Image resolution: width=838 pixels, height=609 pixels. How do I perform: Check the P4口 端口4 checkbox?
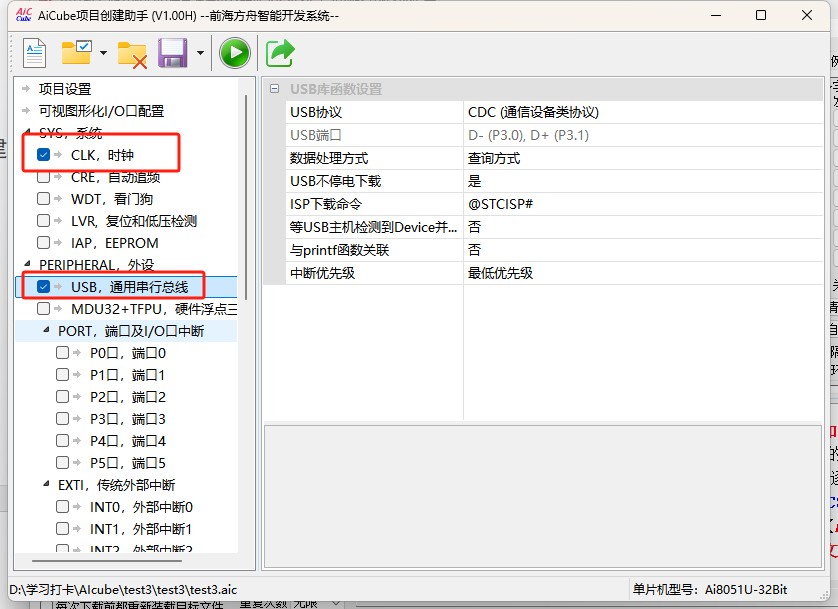[x=63, y=441]
